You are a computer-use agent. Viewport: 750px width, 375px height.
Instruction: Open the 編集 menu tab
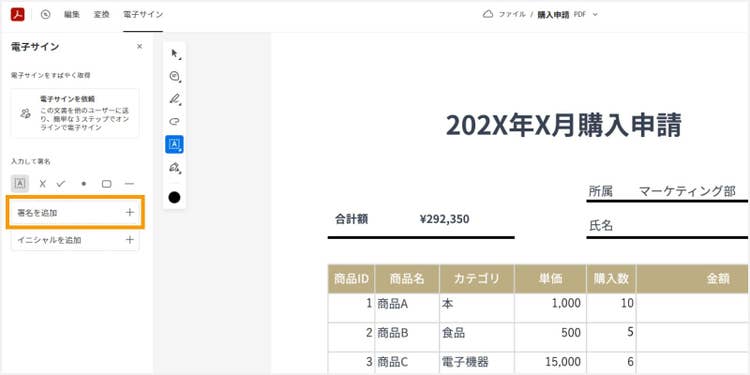click(x=72, y=14)
